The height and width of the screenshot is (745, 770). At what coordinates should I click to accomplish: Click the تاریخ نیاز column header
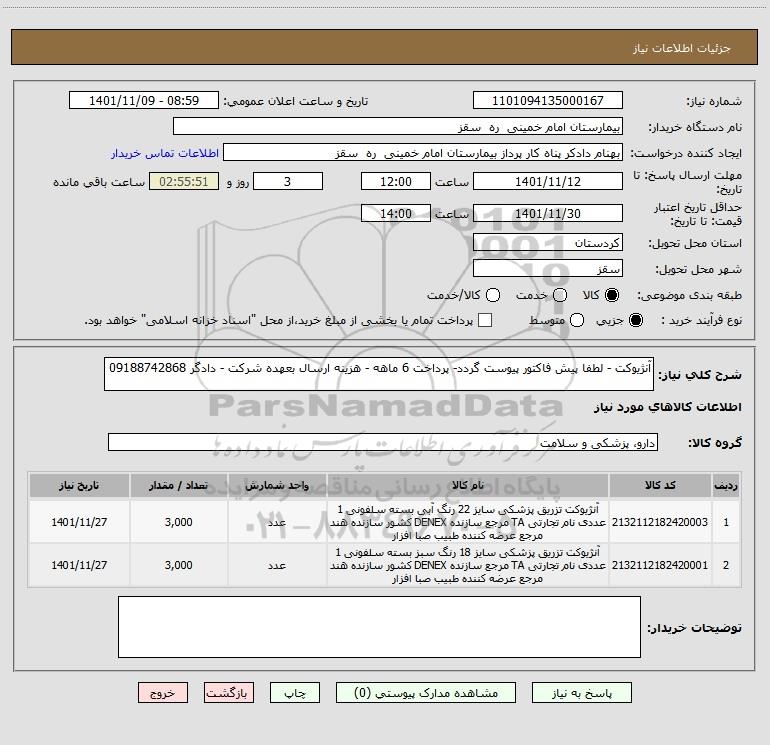click(79, 485)
